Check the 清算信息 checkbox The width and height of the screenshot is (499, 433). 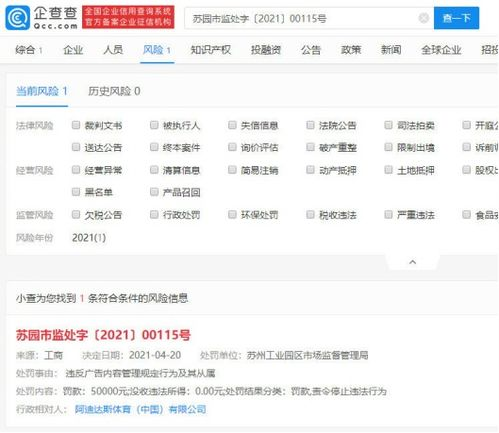(x=154, y=170)
